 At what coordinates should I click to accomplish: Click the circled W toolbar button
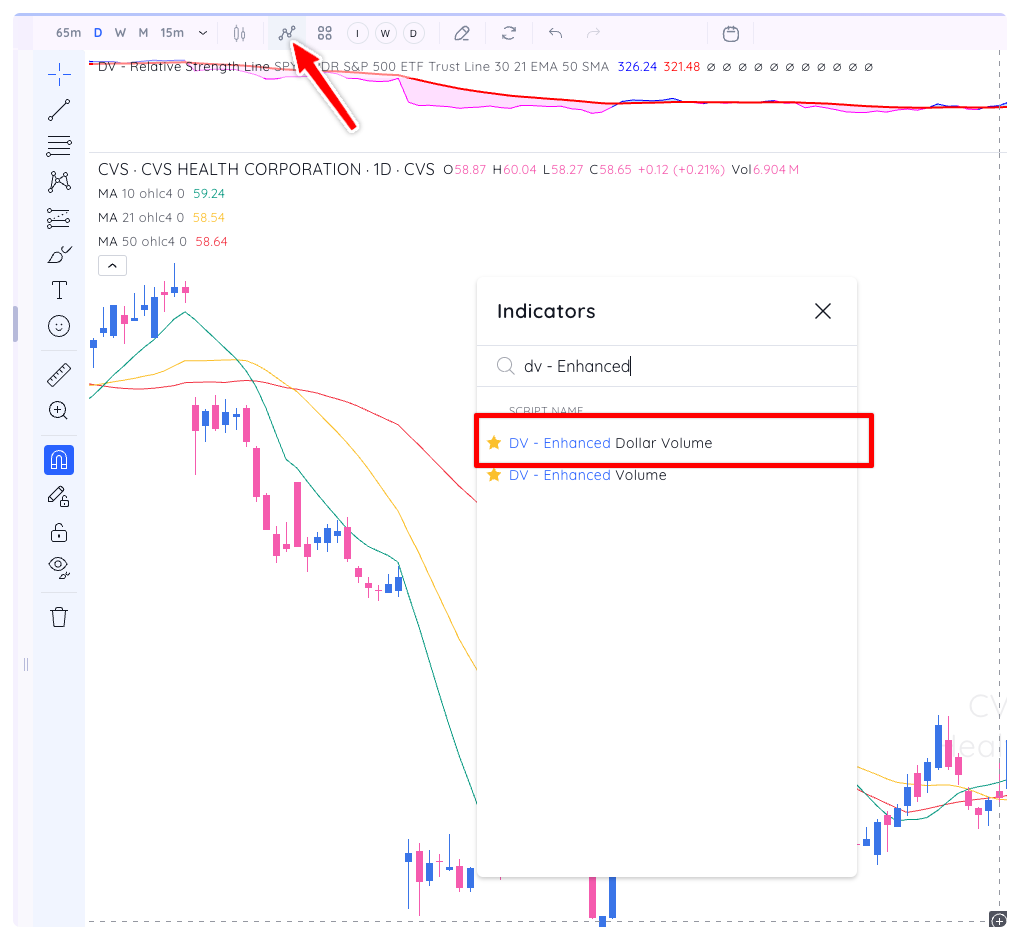click(386, 33)
